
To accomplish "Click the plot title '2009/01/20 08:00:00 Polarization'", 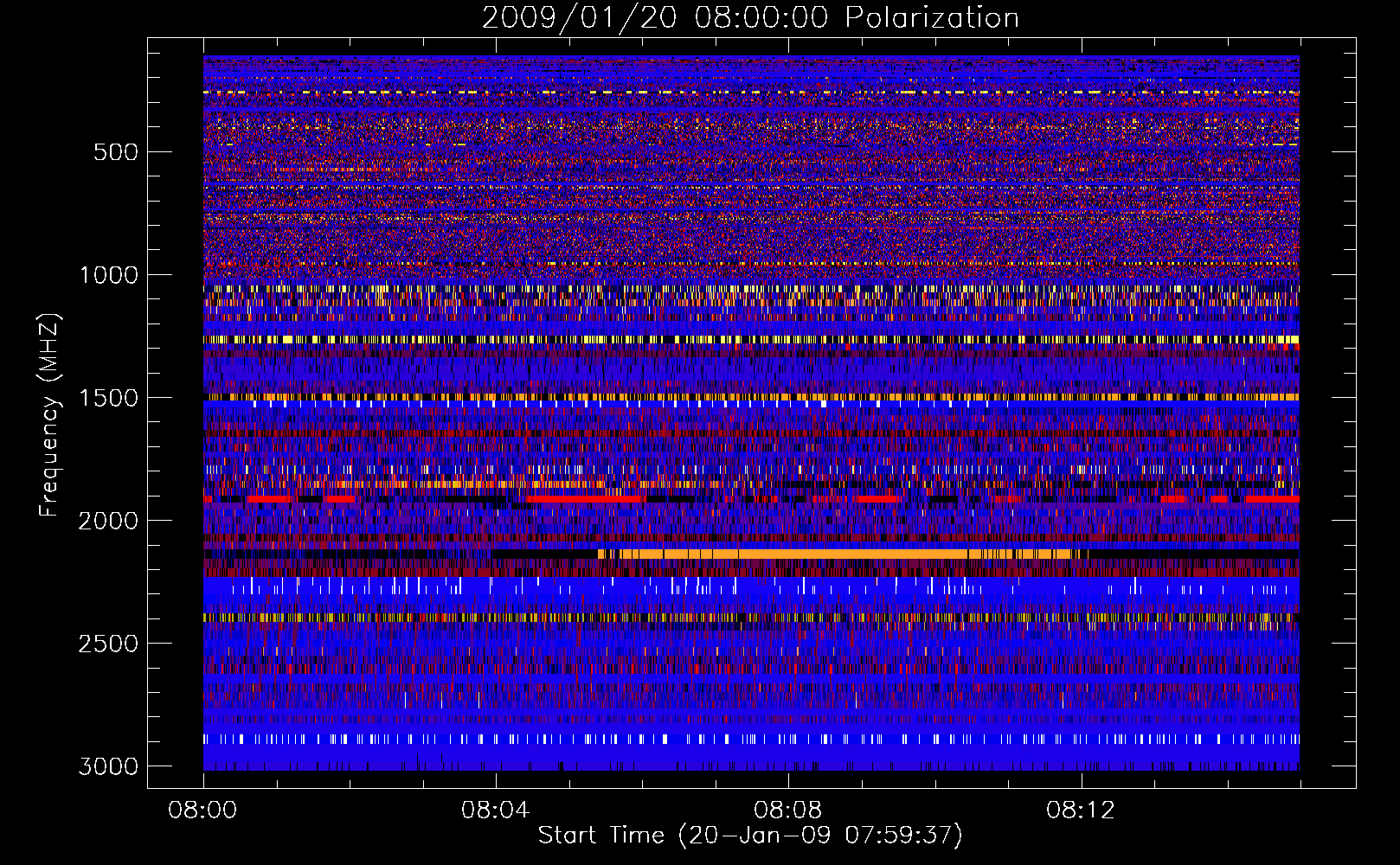I will pos(750,17).
